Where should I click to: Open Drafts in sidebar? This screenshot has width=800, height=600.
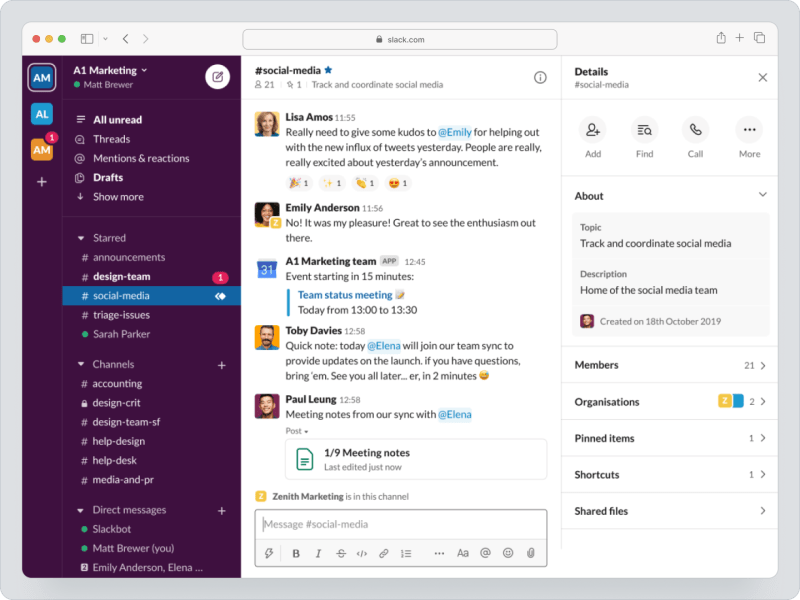pos(108,178)
